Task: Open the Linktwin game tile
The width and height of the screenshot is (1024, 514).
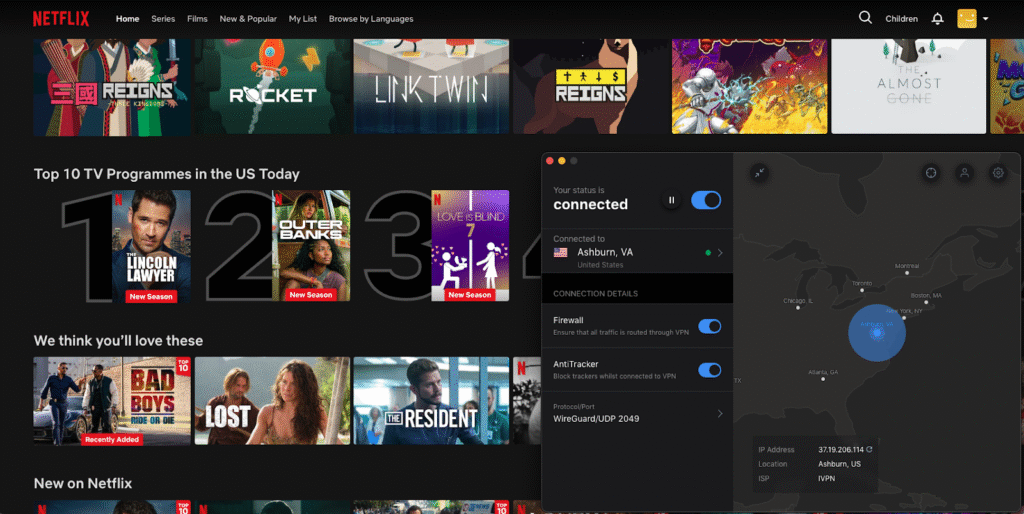Action: tap(431, 86)
